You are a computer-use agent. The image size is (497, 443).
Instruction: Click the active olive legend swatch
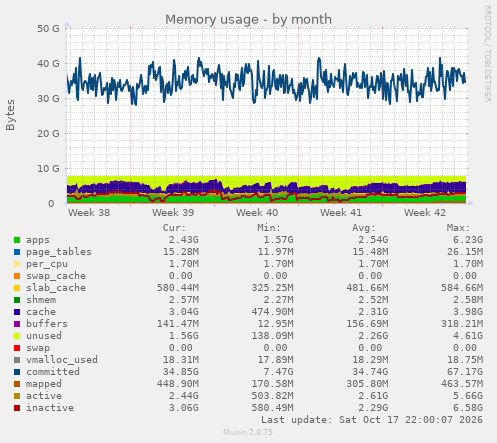click(17, 396)
